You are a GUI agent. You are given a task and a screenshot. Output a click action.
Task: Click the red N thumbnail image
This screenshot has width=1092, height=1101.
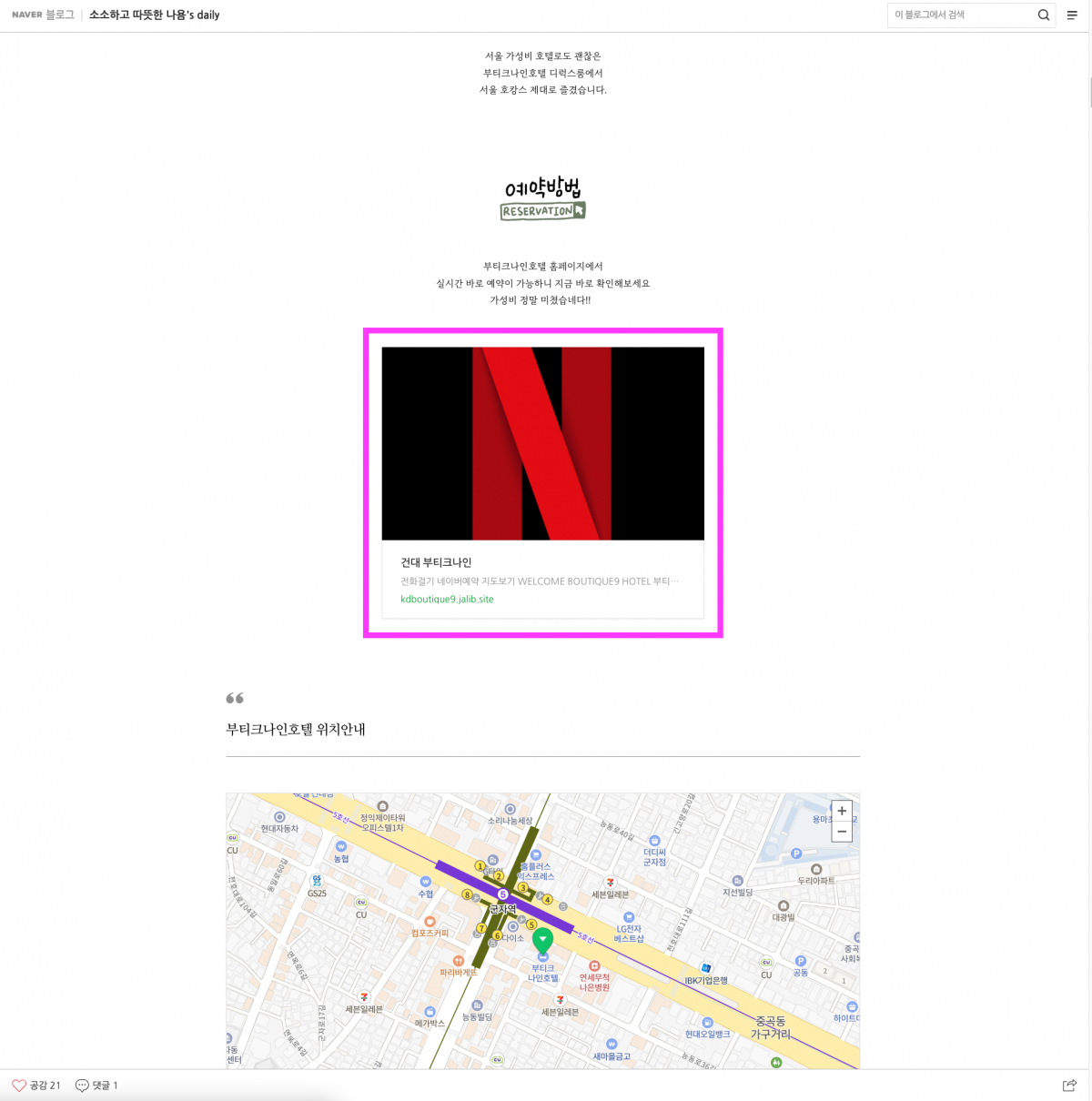point(542,443)
